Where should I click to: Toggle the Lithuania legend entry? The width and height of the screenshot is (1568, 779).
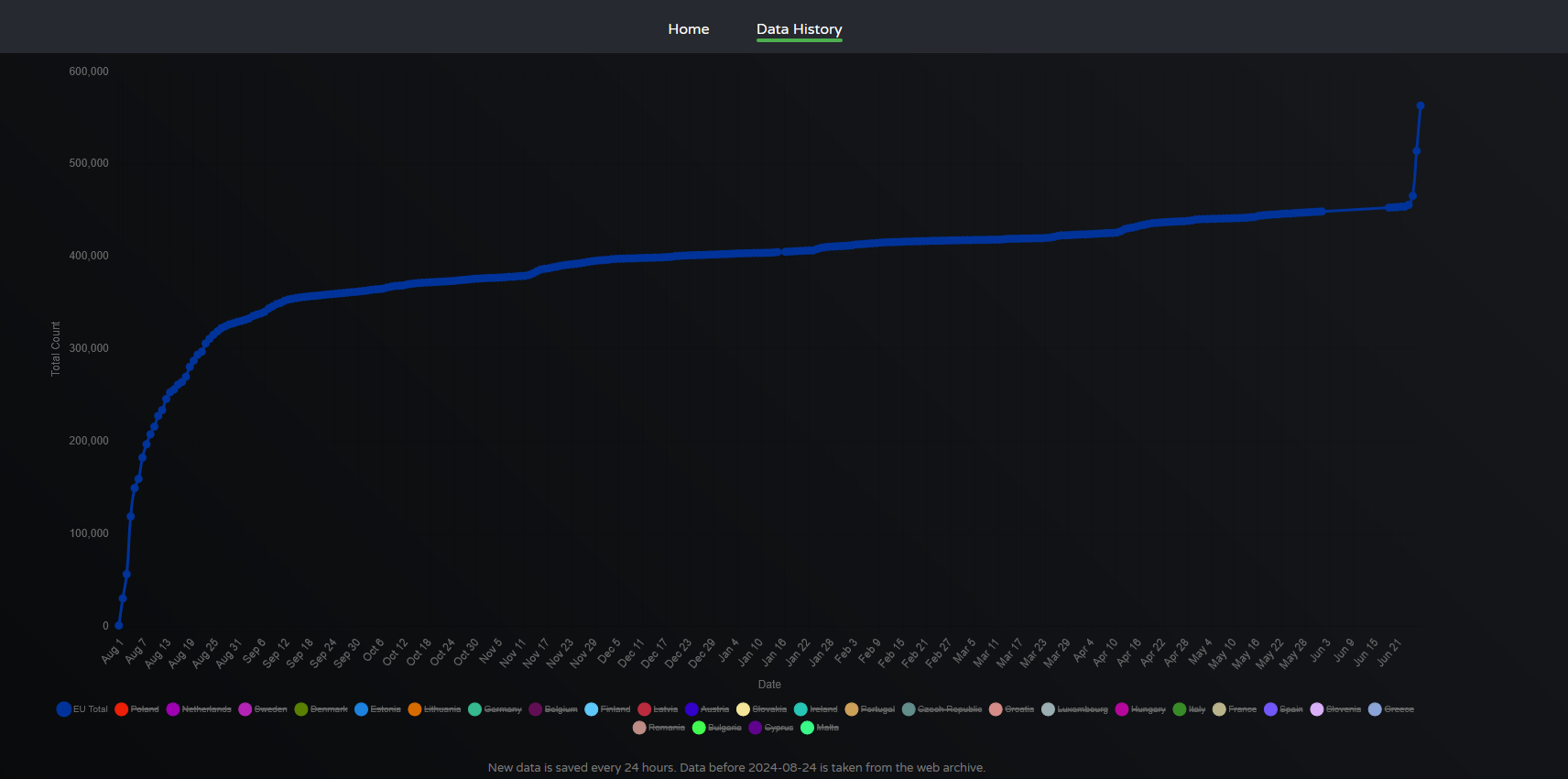tap(434, 709)
